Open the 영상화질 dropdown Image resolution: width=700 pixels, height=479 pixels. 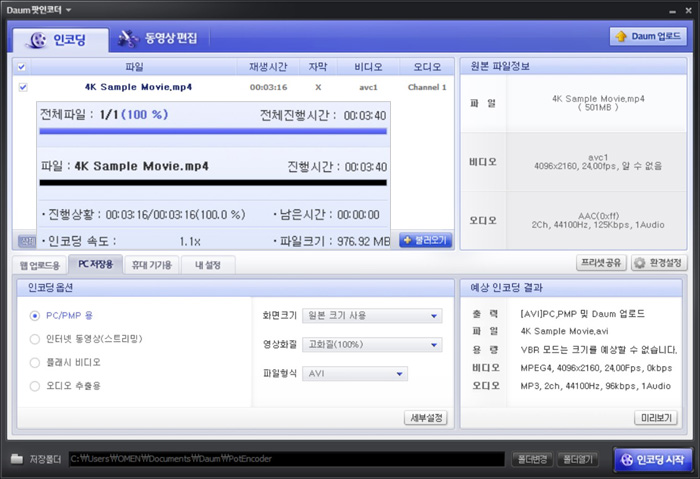click(373, 344)
